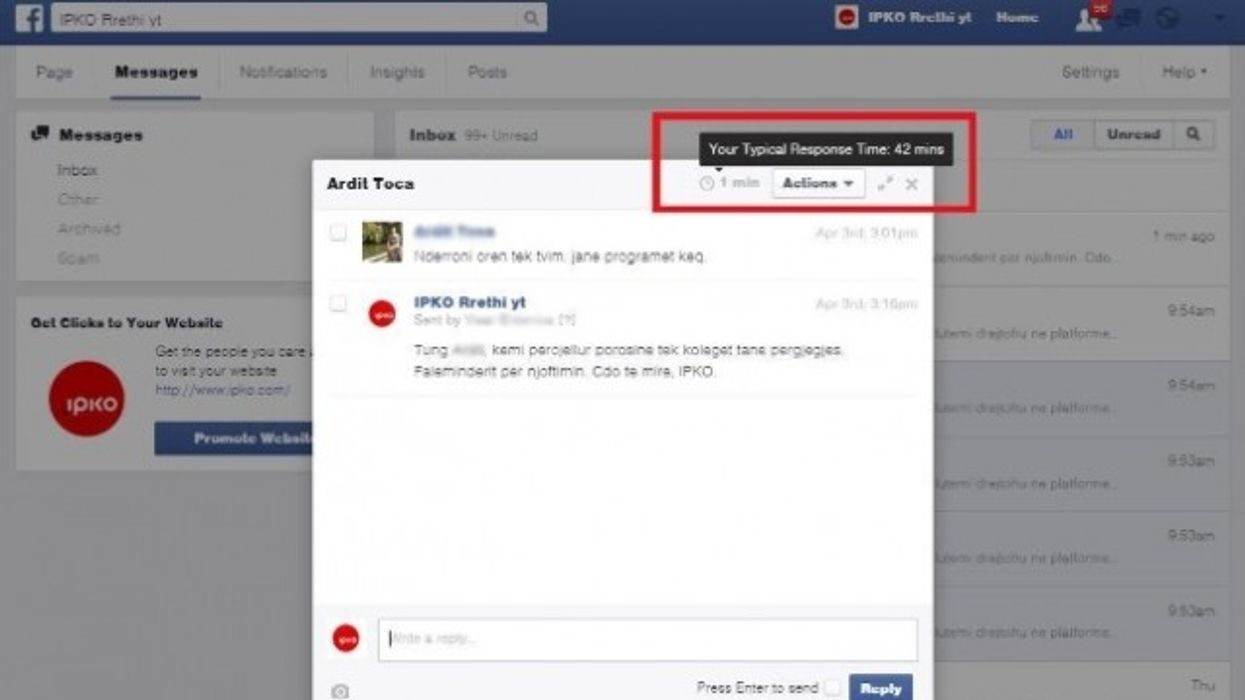The width and height of the screenshot is (1245, 700).
Task: Open the globe notifications icon
Action: [1167, 19]
